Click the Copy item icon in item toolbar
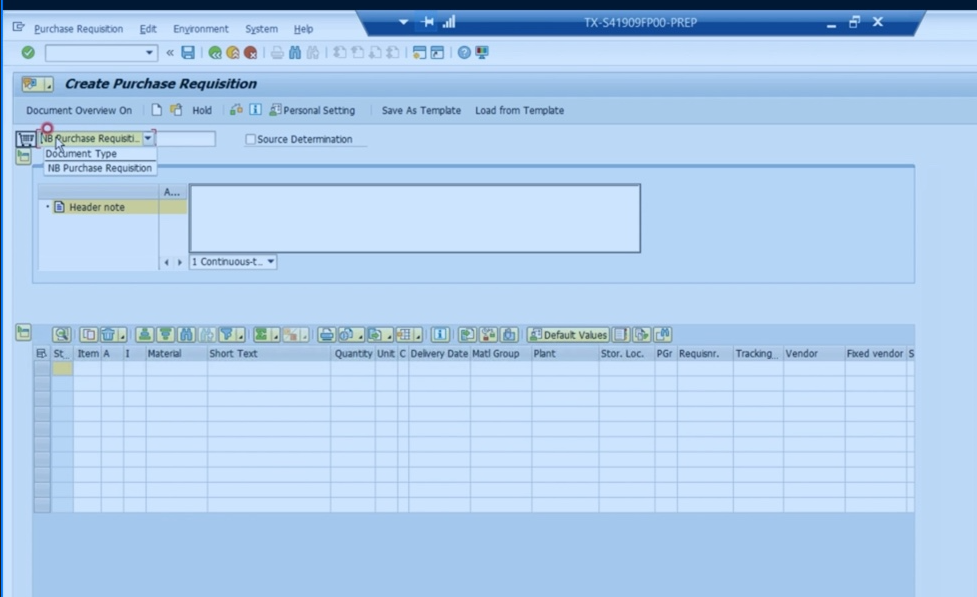The width and height of the screenshot is (977, 597). click(88, 335)
